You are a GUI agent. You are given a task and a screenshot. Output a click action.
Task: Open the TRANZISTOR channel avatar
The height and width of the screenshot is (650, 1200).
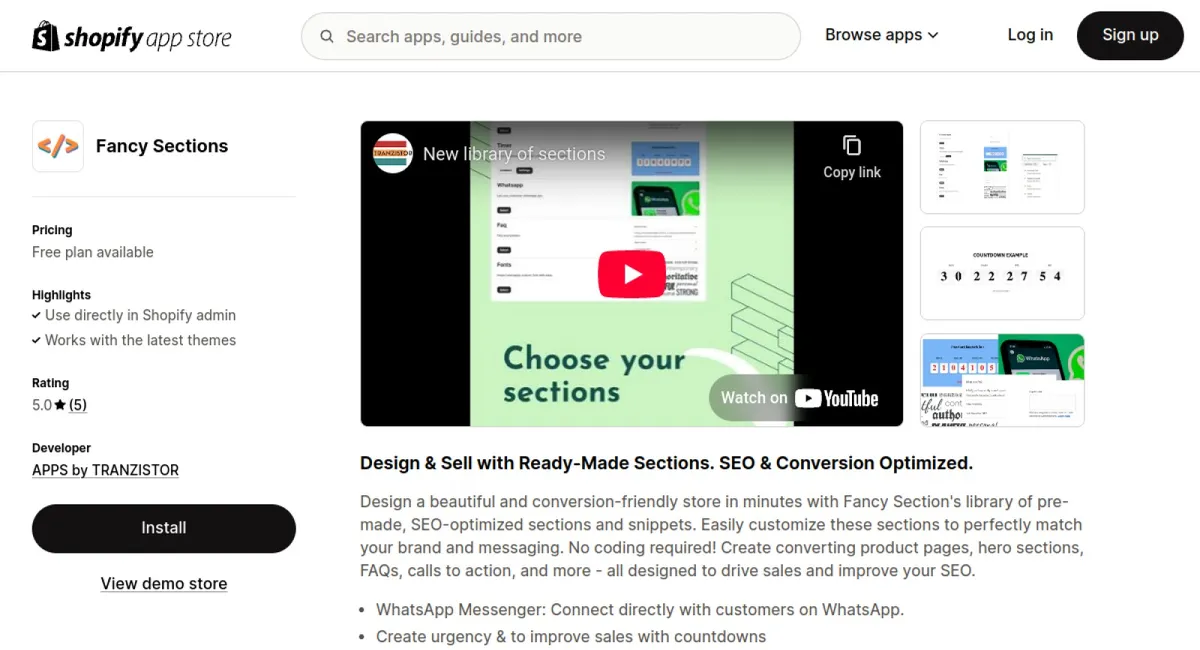coord(393,154)
